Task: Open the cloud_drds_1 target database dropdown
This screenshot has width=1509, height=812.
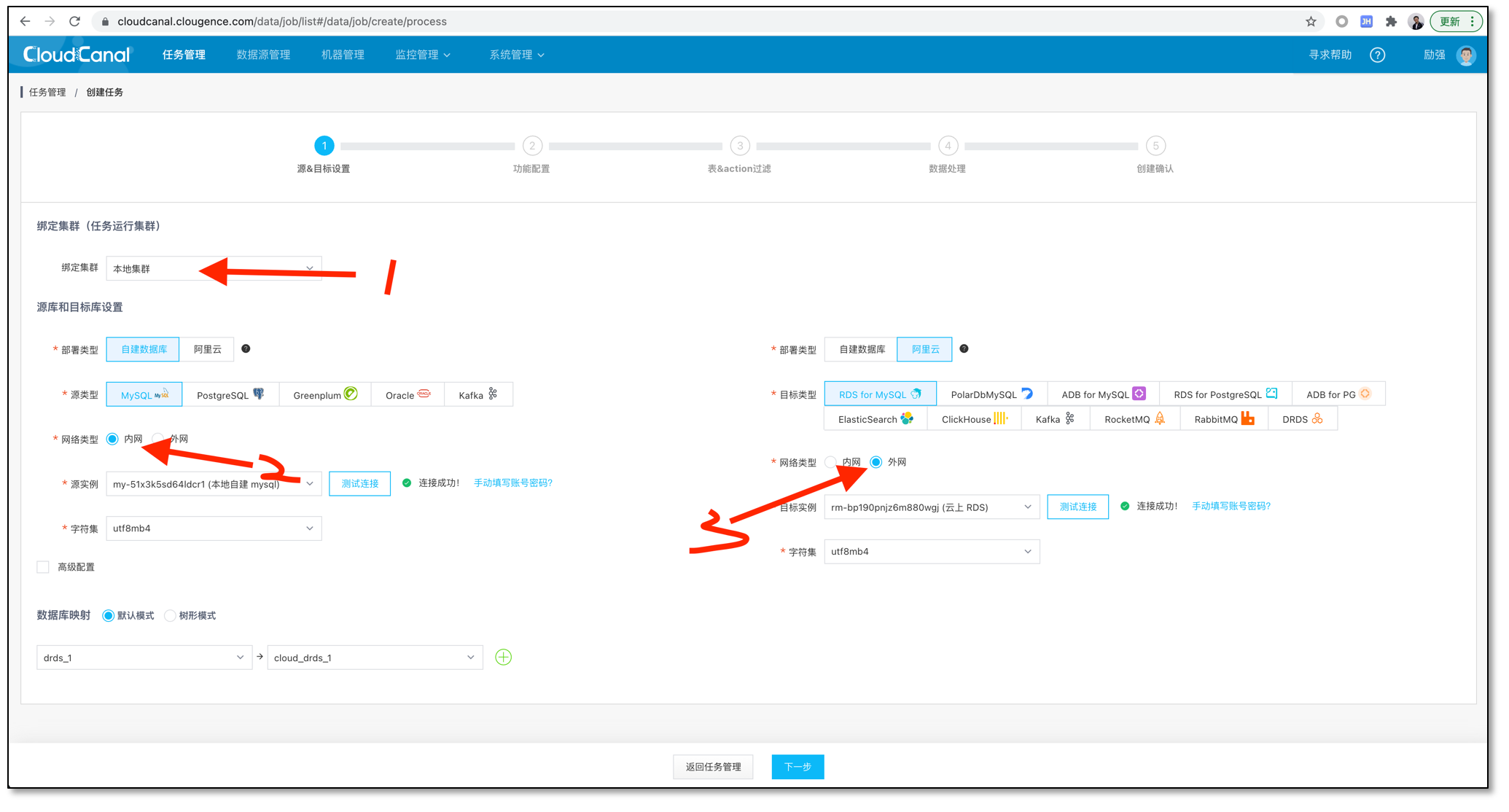Action: point(375,658)
